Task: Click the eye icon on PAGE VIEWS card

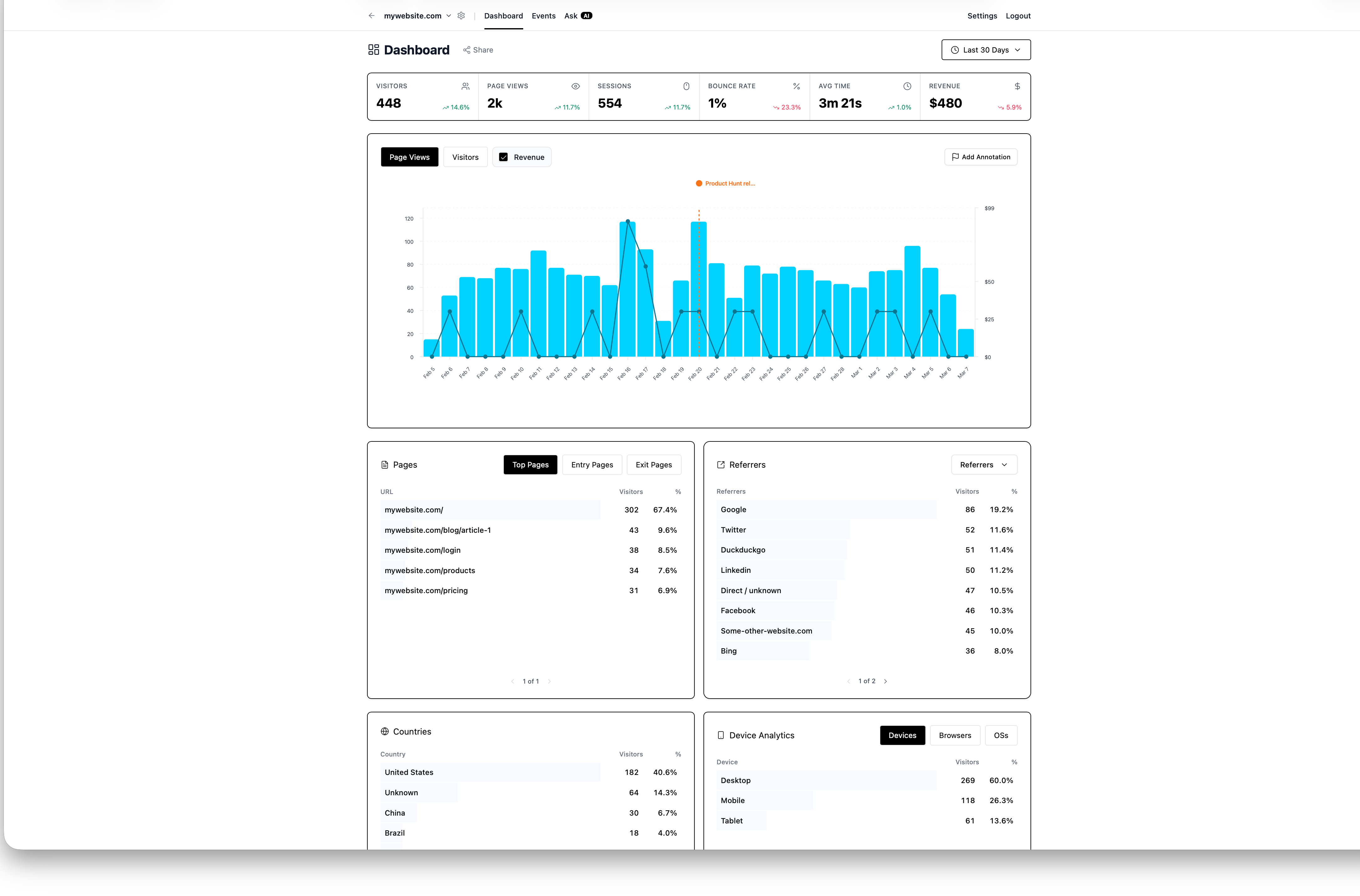Action: pyautogui.click(x=575, y=86)
